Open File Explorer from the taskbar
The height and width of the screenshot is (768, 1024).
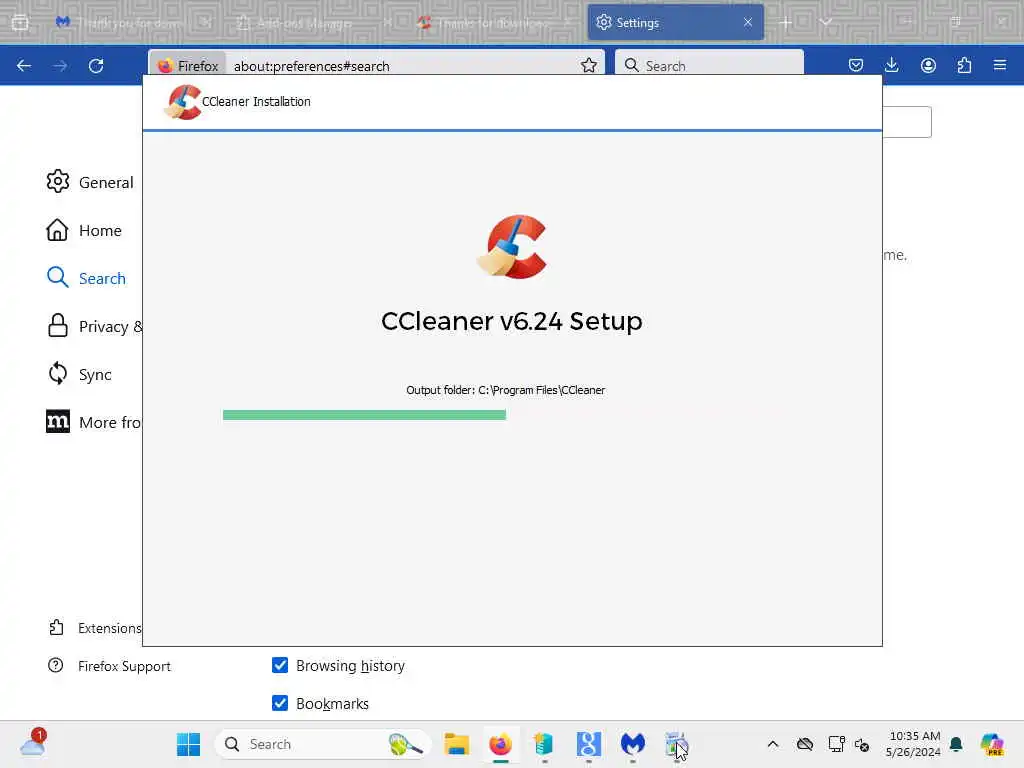click(x=456, y=744)
